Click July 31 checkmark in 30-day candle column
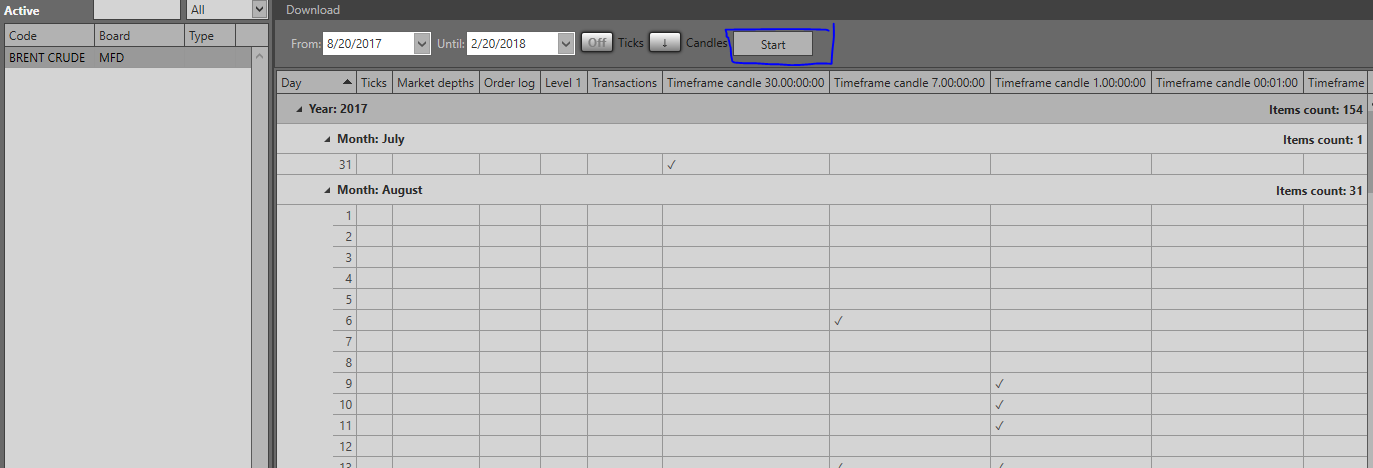1373x468 pixels. 671,165
